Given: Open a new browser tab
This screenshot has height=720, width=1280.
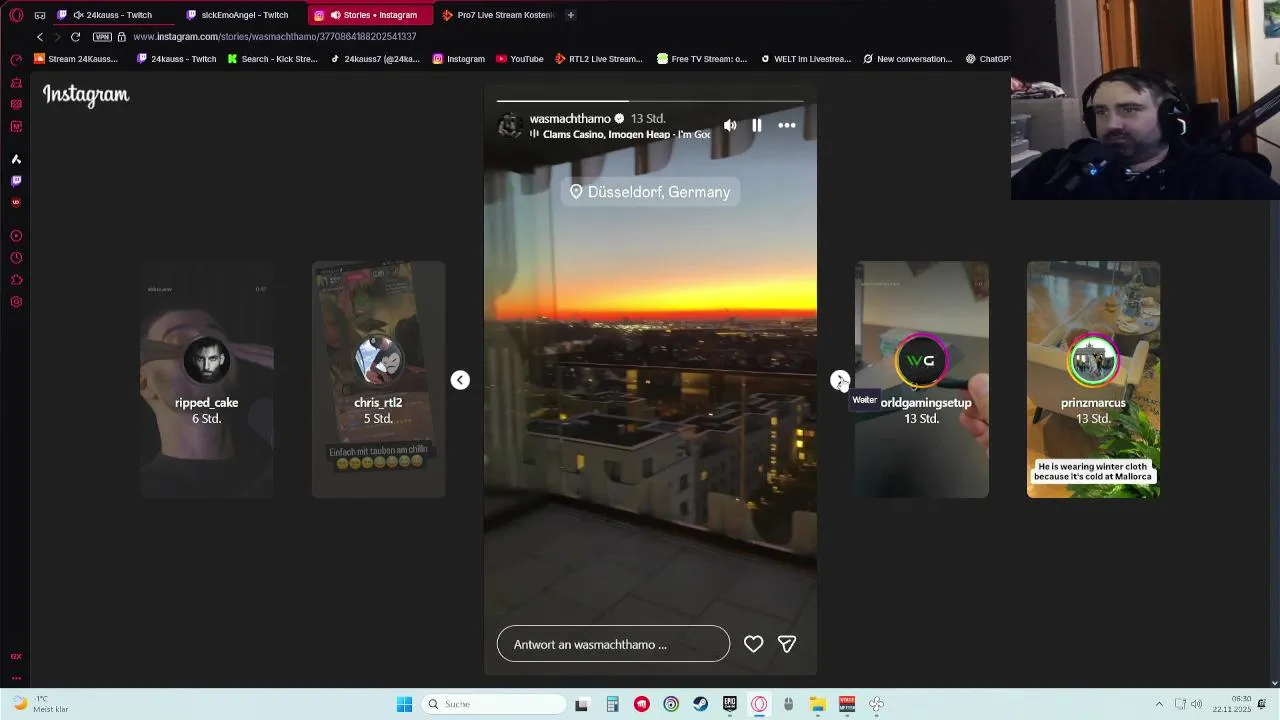Looking at the screenshot, I should click(x=571, y=15).
